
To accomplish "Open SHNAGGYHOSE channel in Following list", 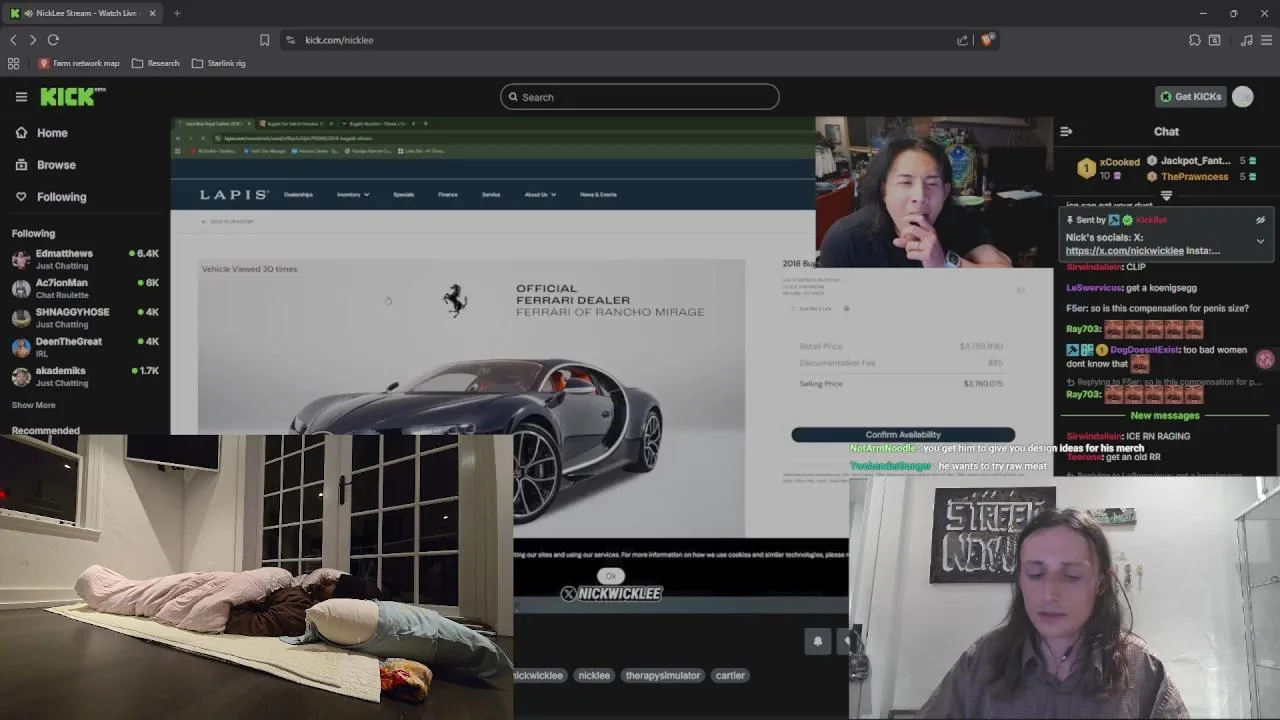I will coord(85,318).
